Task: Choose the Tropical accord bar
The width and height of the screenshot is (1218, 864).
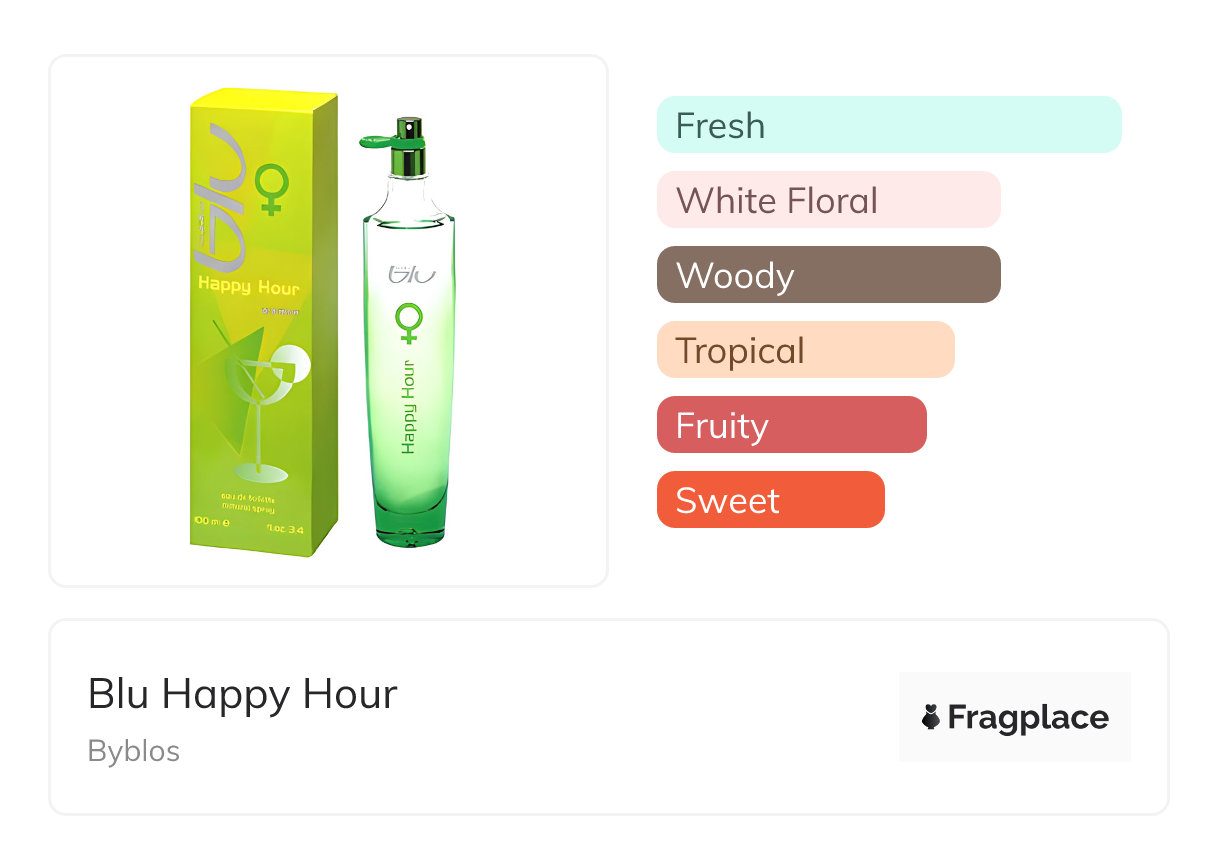Action: 805,350
